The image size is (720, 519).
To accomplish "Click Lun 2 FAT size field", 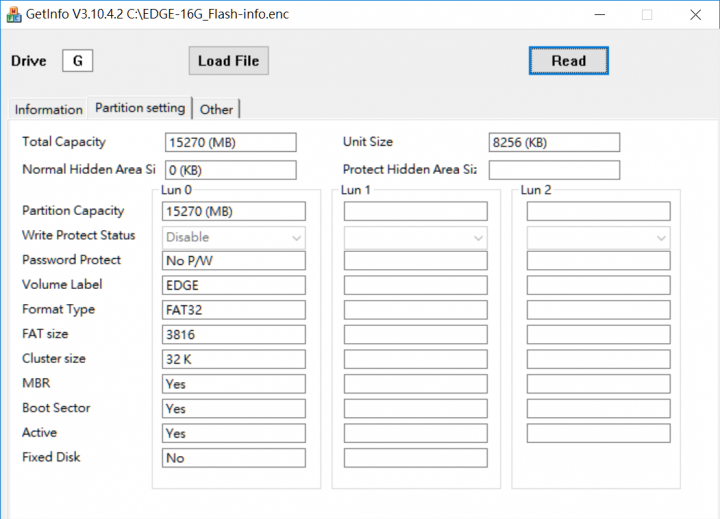I will (598, 334).
